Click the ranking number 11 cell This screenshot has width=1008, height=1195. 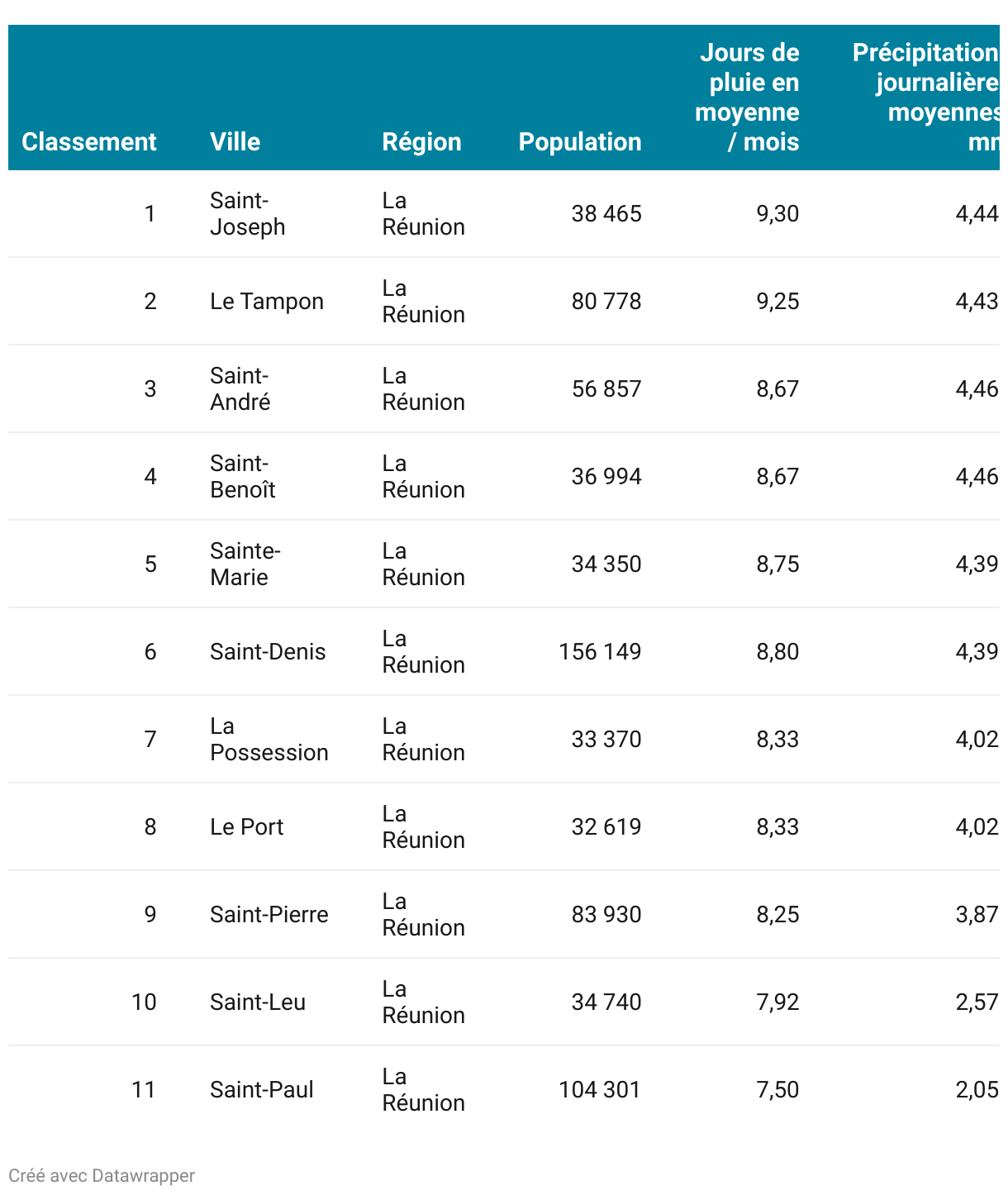tap(144, 1090)
